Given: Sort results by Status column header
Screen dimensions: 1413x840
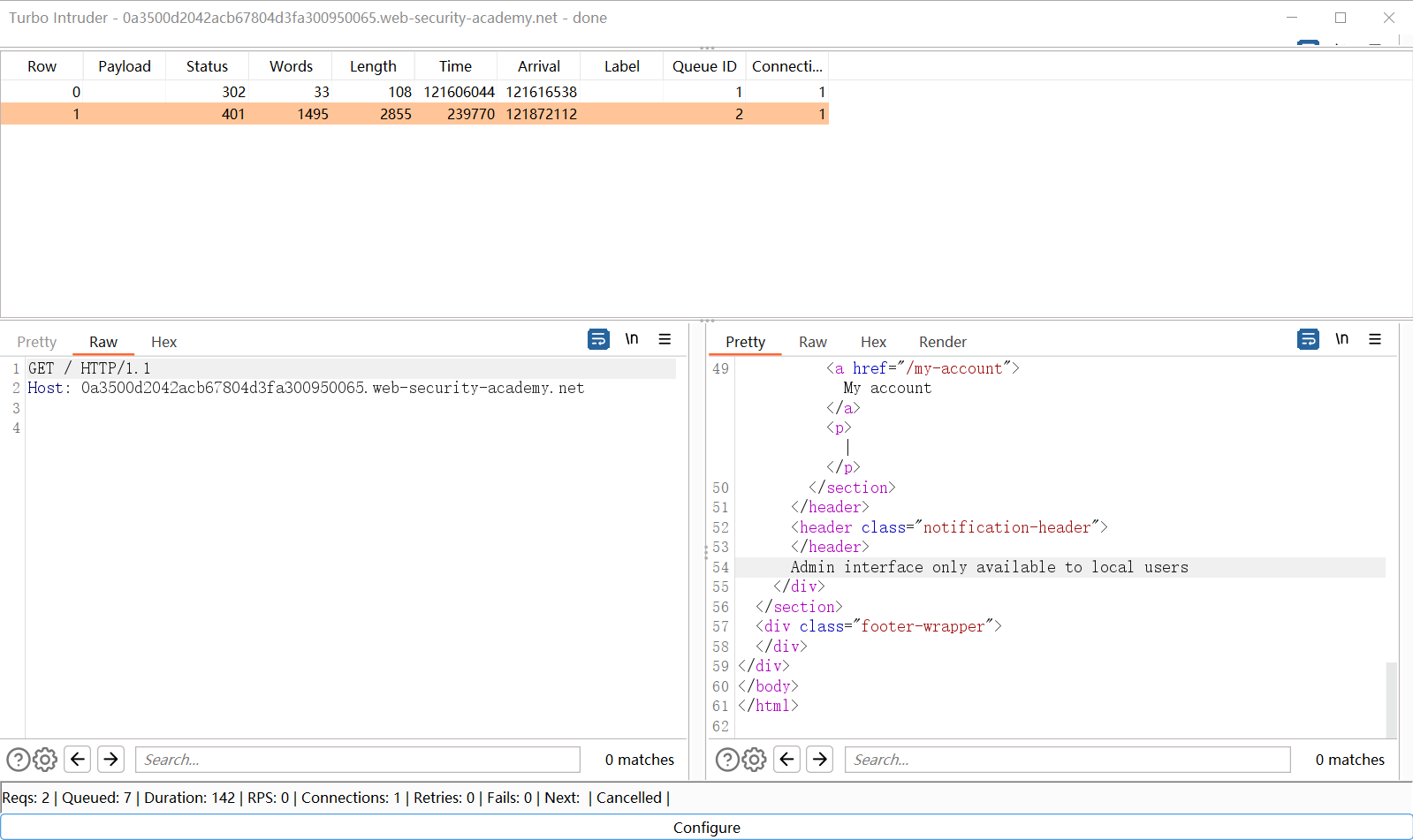Looking at the screenshot, I should pos(207,66).
